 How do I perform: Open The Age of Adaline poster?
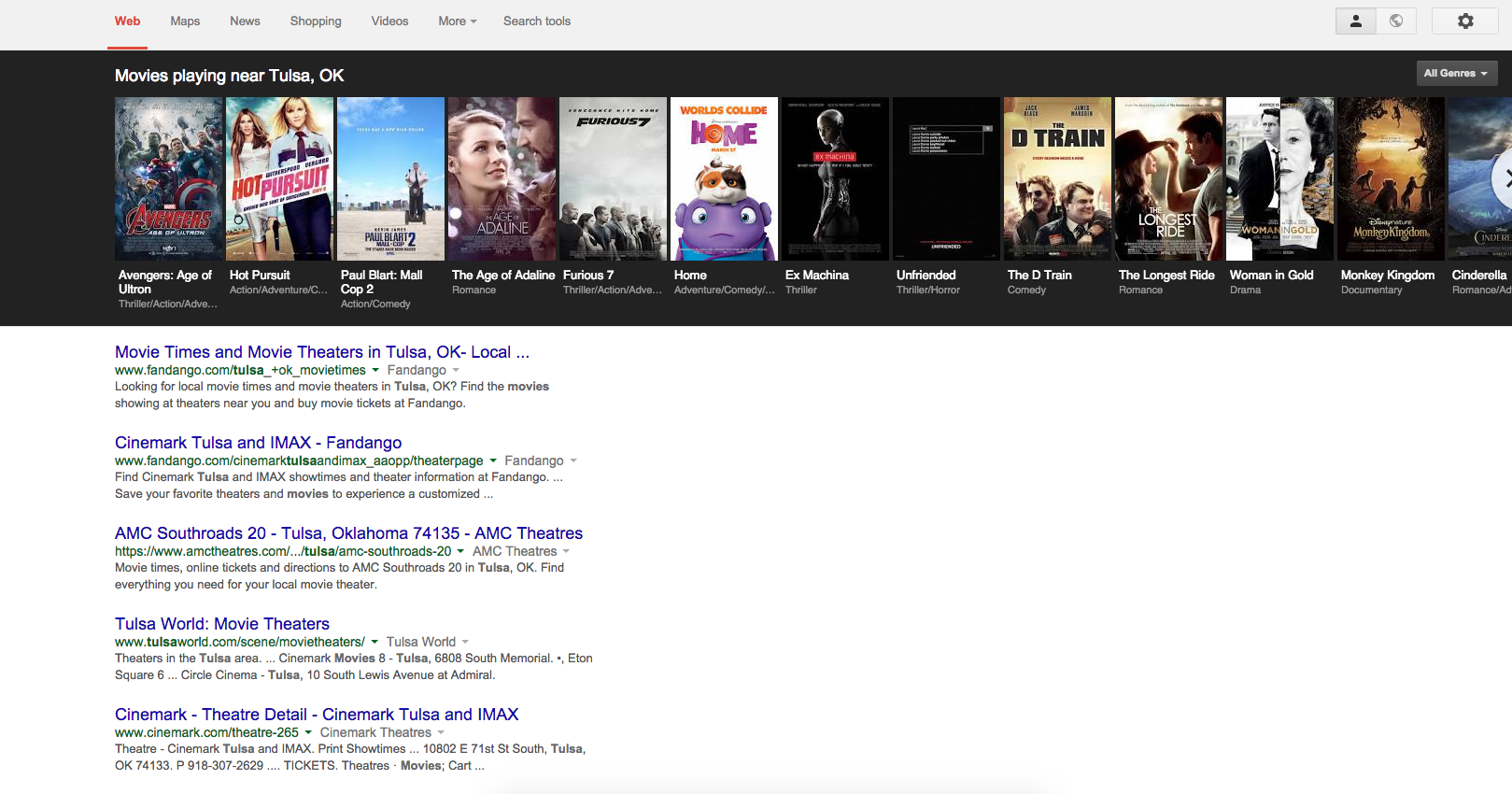pos(502,178)
